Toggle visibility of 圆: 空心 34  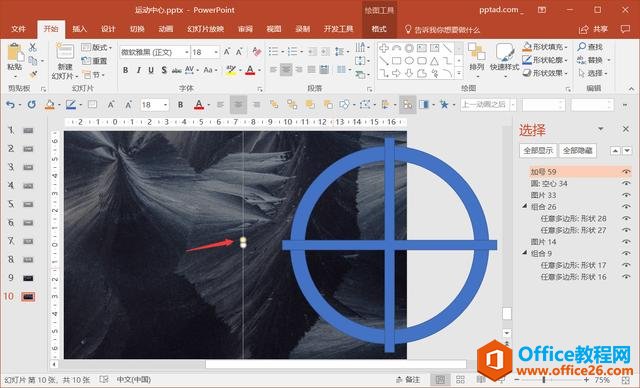[x=626, y=184]
